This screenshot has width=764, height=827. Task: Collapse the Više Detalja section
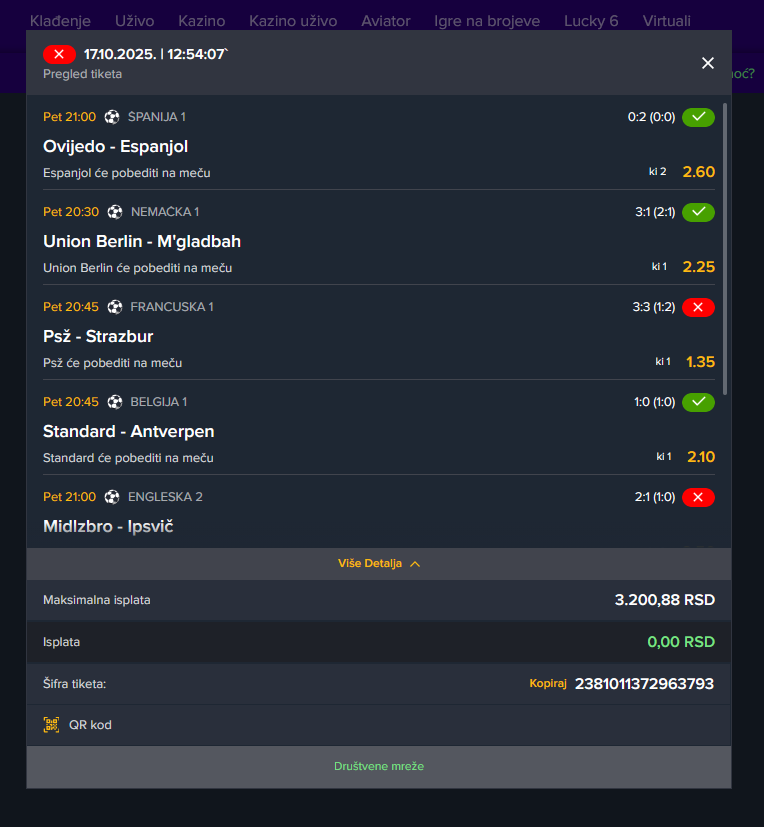pos(379,564)
